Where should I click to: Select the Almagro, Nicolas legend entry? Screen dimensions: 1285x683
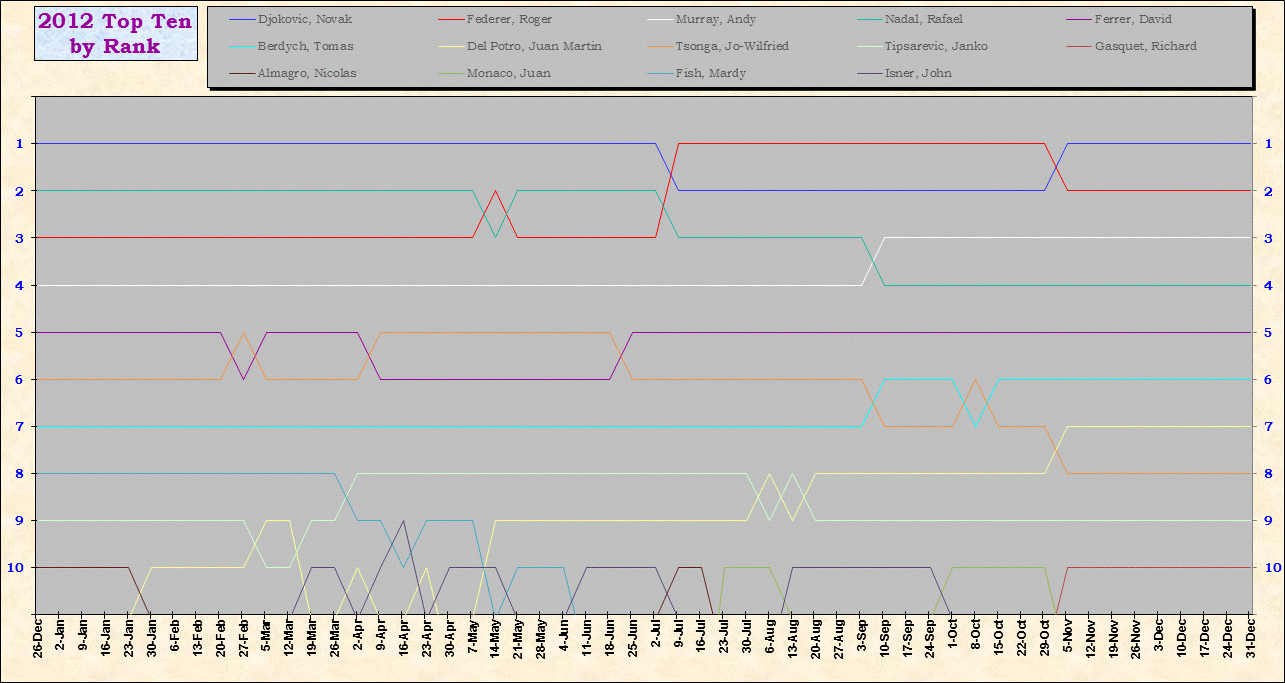[306, 73]
